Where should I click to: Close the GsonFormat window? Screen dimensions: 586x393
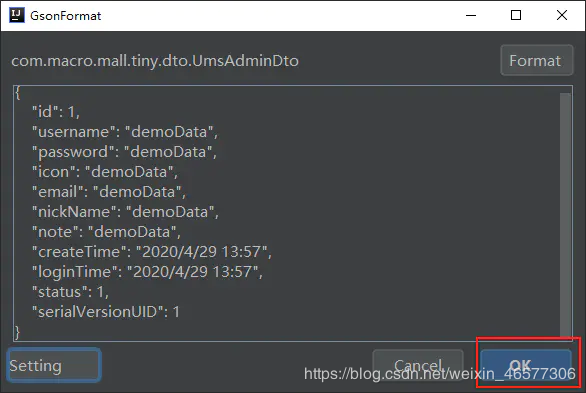[x=562, y=15]
